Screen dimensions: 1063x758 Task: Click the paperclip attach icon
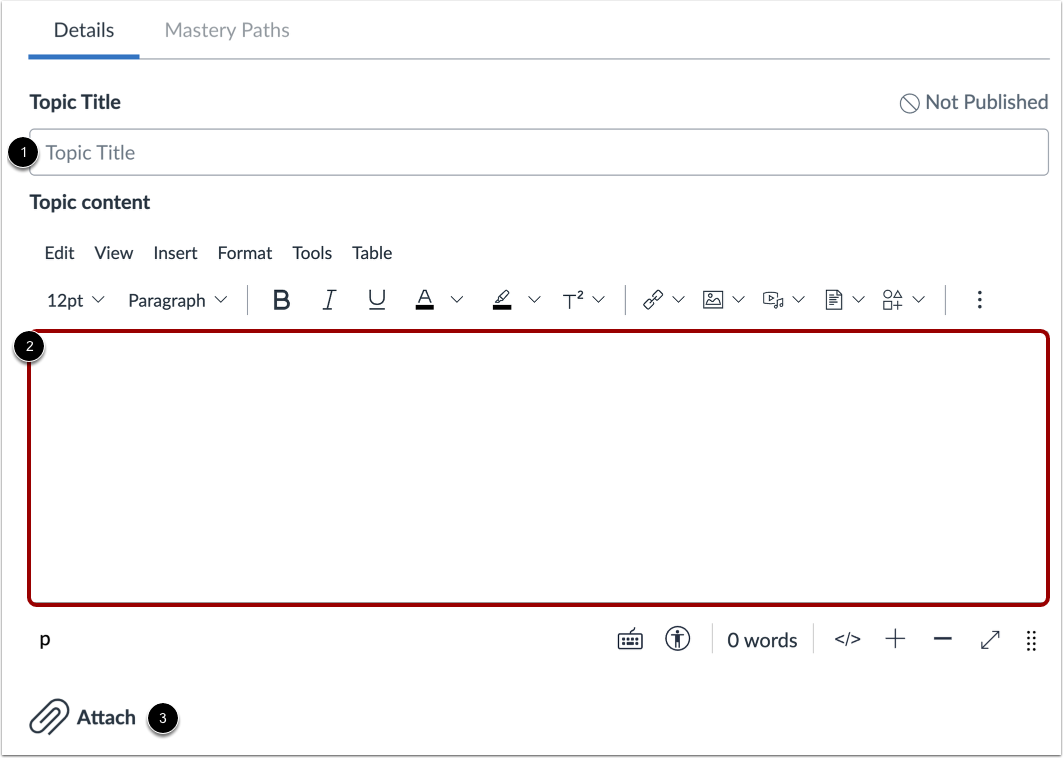[x=49, y=717]
